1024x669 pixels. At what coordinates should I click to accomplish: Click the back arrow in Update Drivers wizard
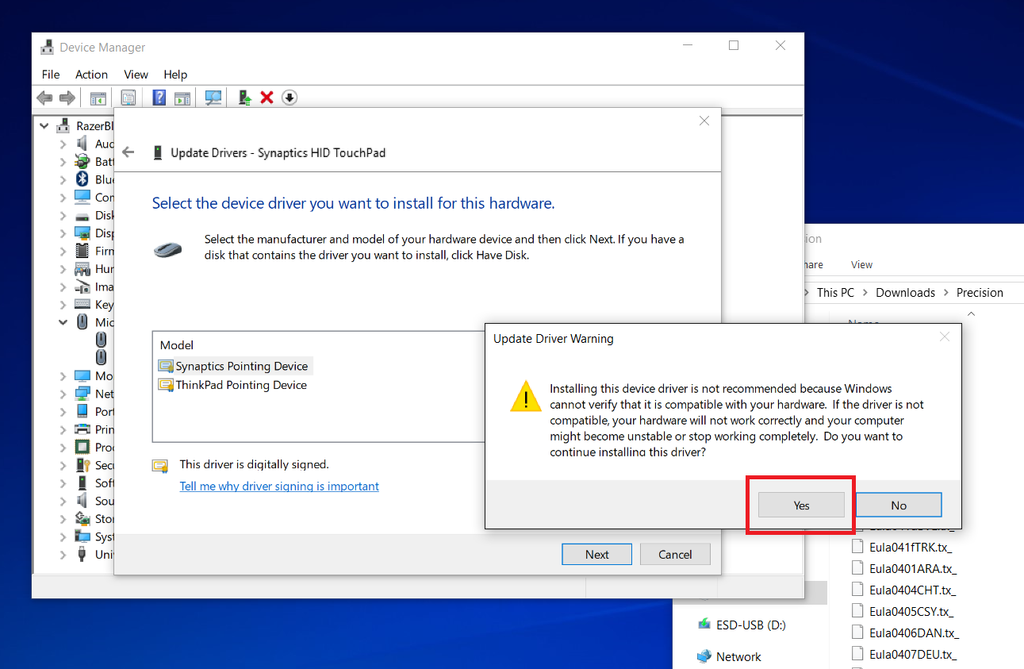click(x=129, y=153)
